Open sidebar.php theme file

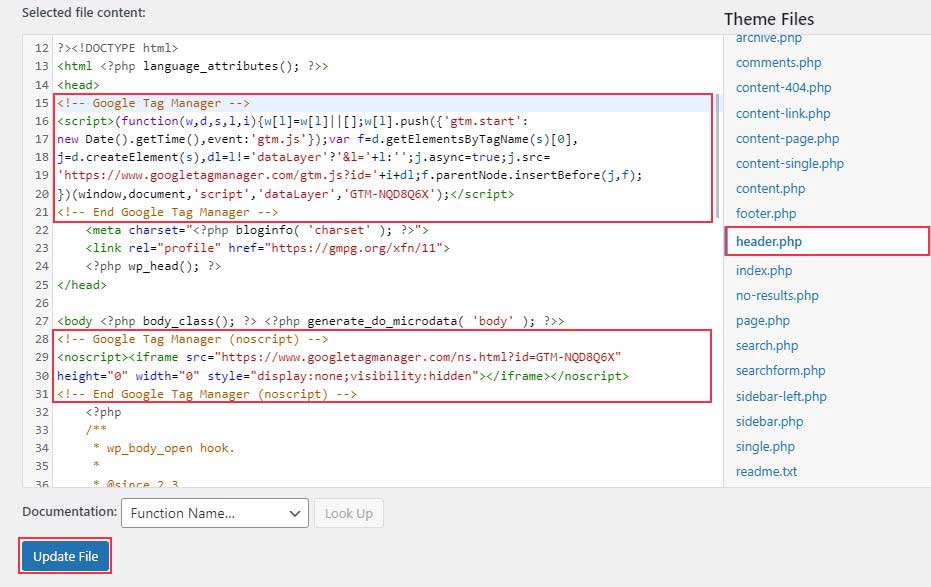pyautogui.click(x=769, y=421)
